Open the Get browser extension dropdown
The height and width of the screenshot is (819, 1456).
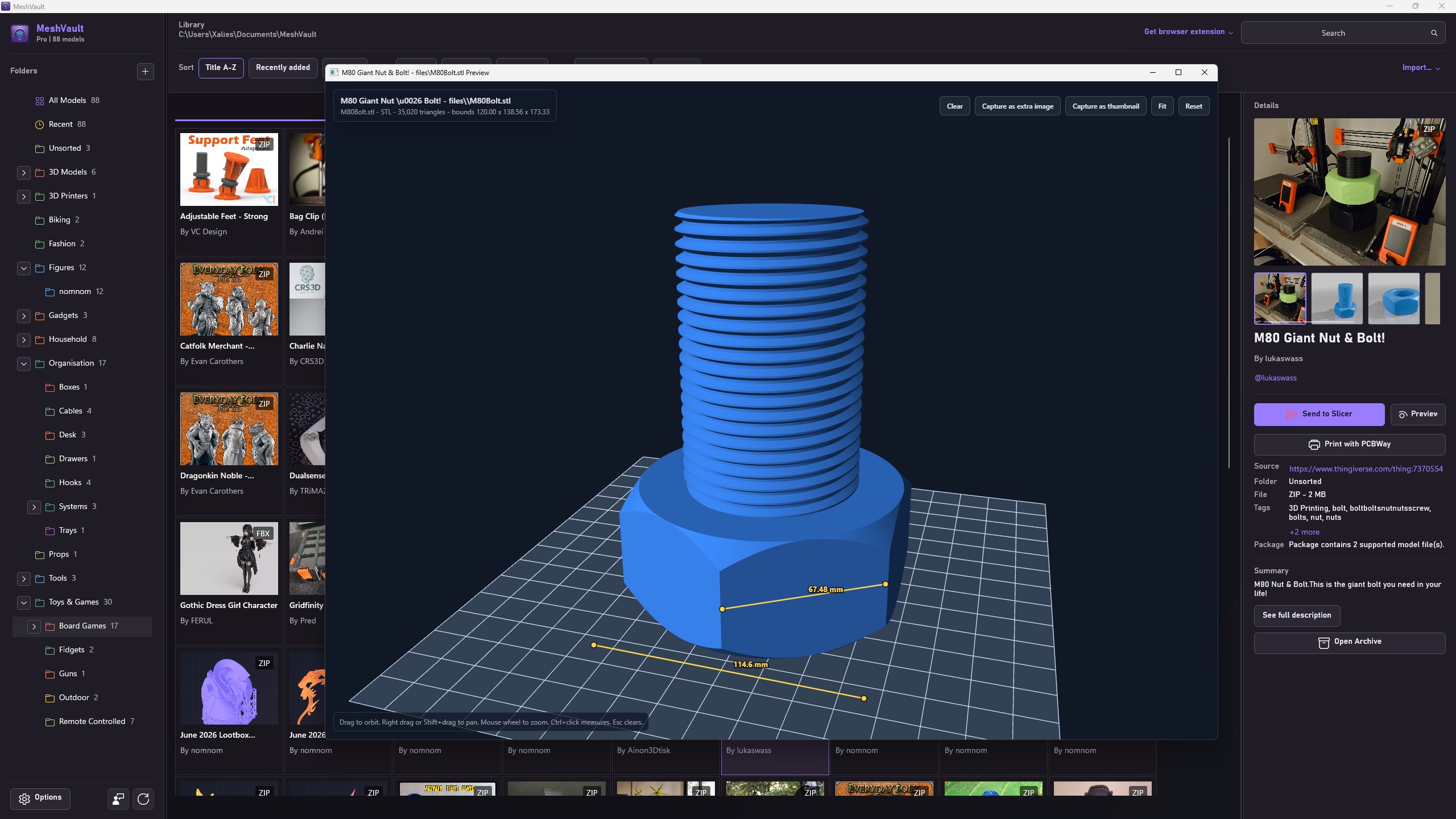coord(1189,32)
